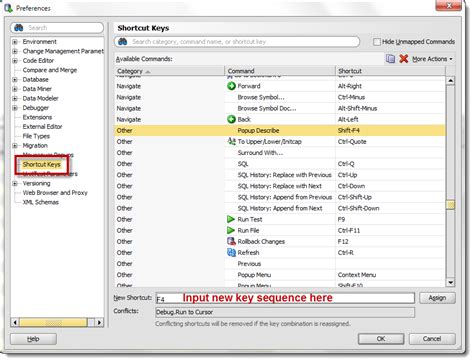Click the green Back arrow icon
Image resolution: width=474 pixels, height=362 pixels.
(231, 119)
